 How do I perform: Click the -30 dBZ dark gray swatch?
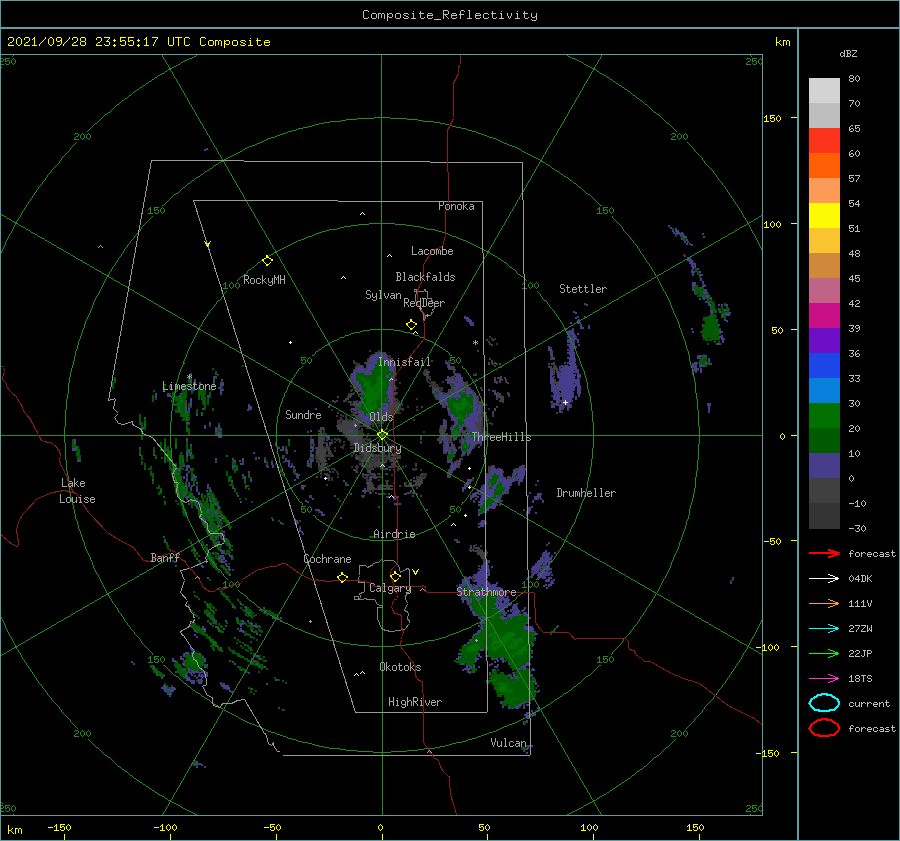coord(824,516)
